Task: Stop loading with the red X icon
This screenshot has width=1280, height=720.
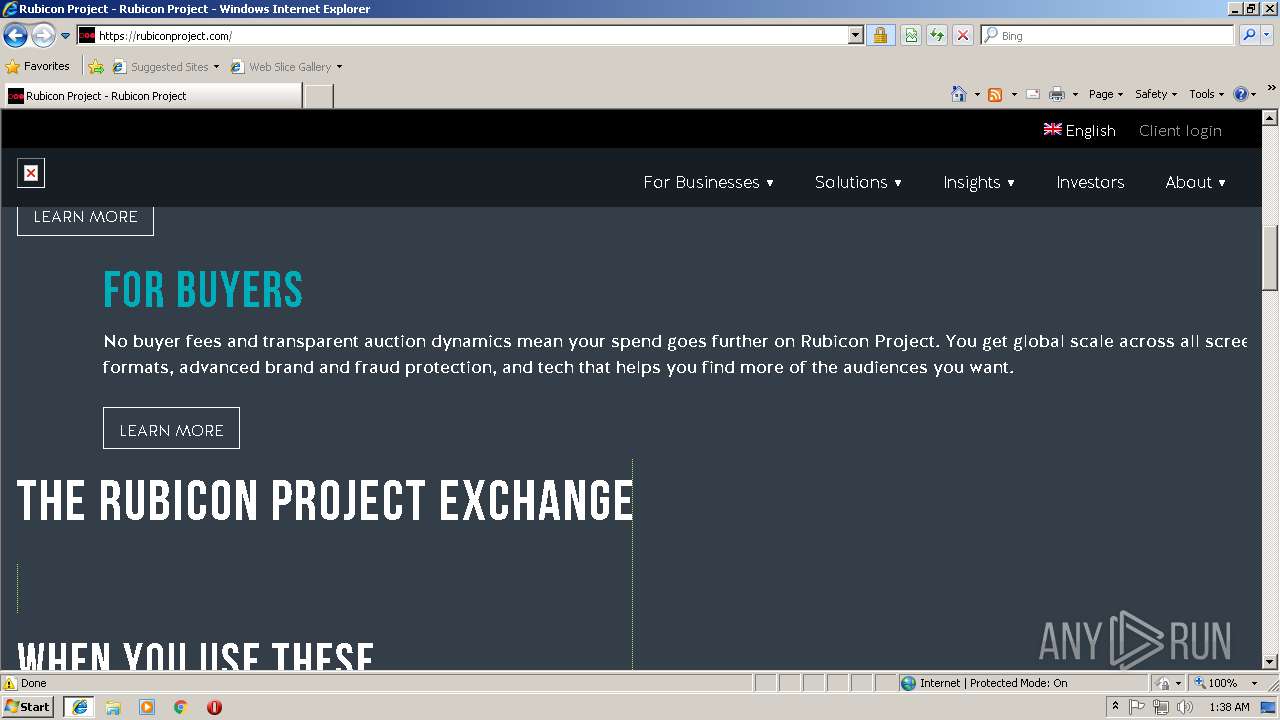Action: tap(963, 35)
